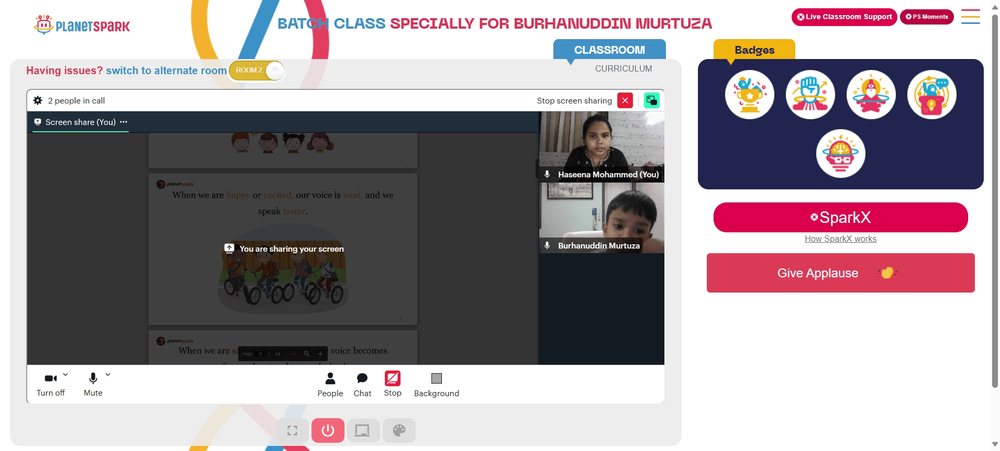Click the PlanetSpark logo
The width and height of the screenshot is (1000, 451).
tap(82, 26)
